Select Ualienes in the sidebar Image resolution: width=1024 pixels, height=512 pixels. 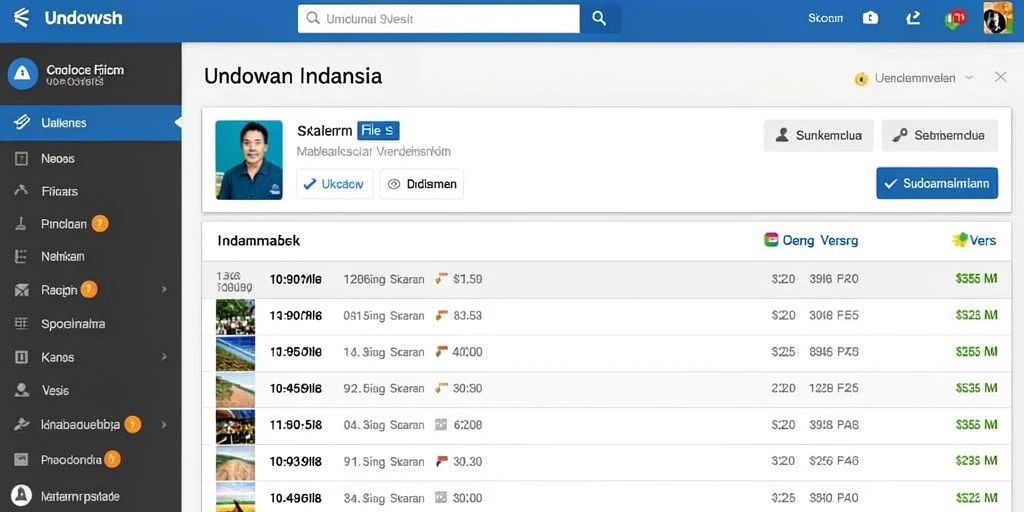click(91, 123)
